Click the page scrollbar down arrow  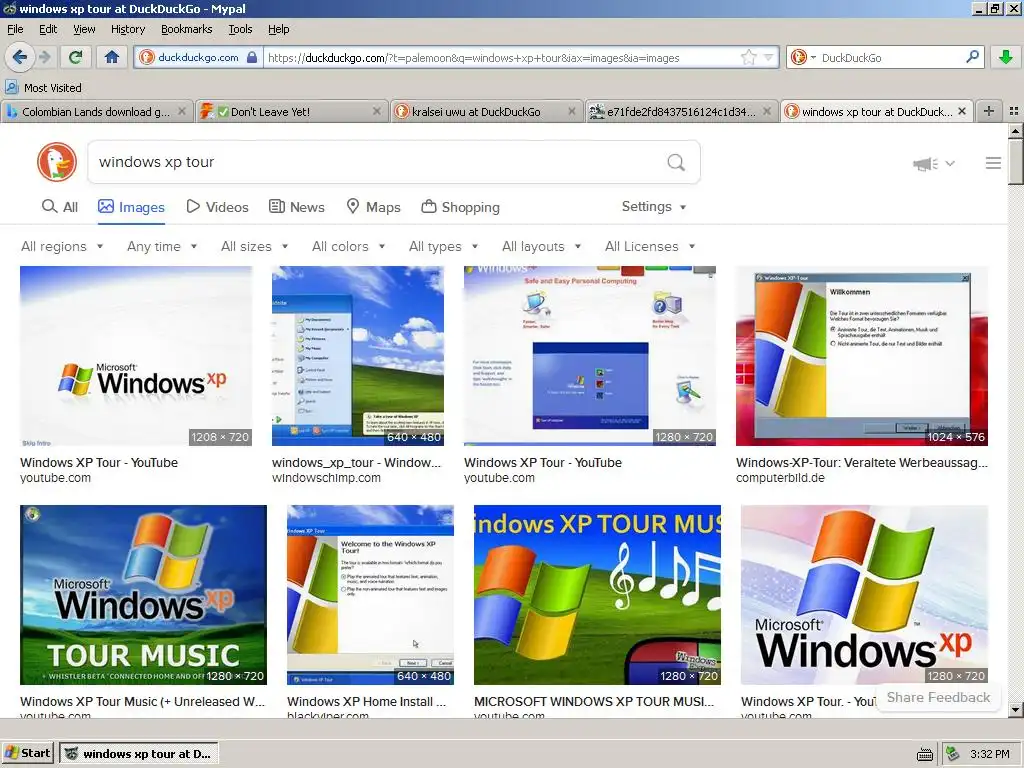point(1015,709)
